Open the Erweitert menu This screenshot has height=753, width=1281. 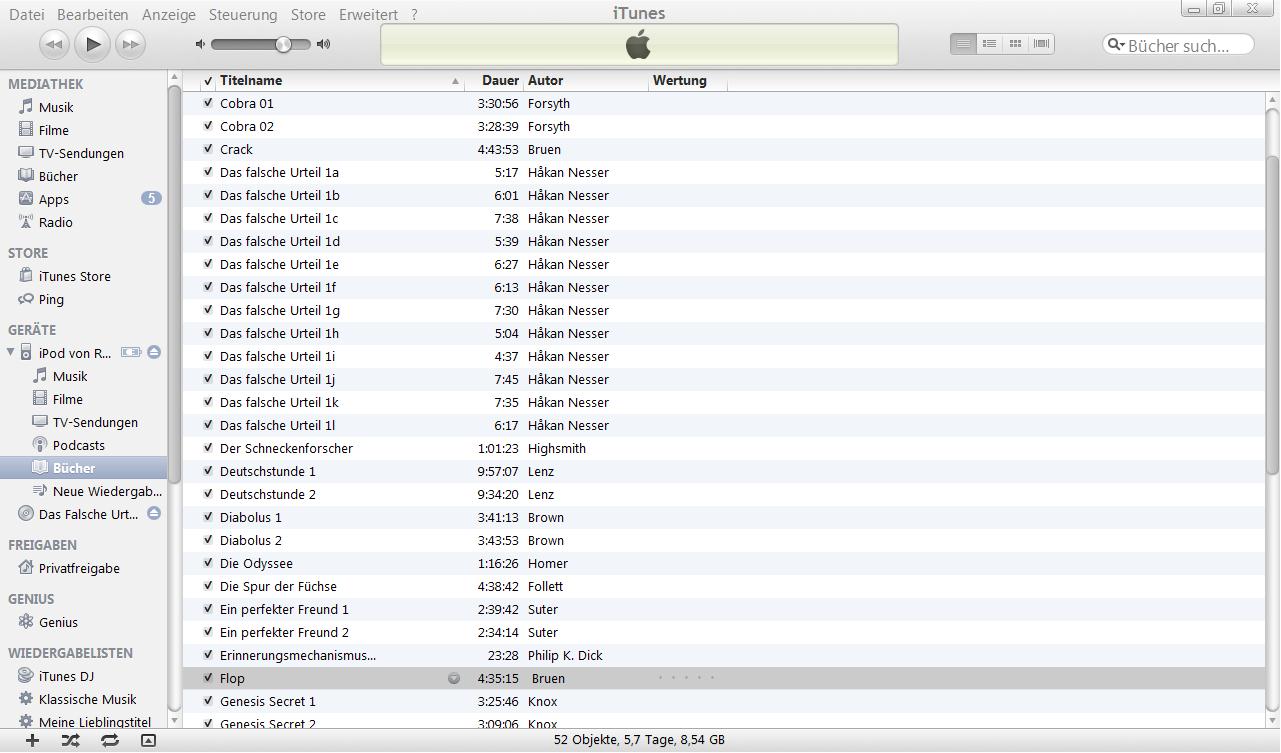pyautogui.click(x=368, y=14)
